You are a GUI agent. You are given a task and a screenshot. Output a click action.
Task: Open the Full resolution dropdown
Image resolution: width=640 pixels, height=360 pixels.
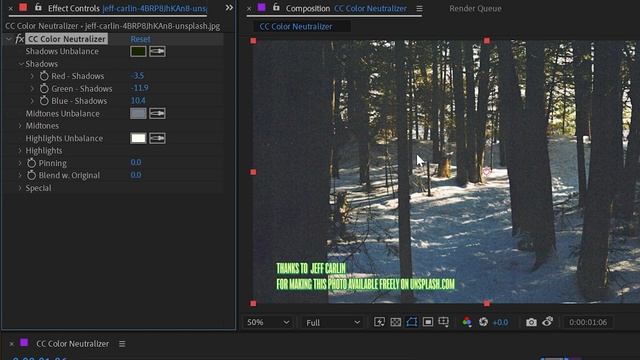click(x=332, y=322)
